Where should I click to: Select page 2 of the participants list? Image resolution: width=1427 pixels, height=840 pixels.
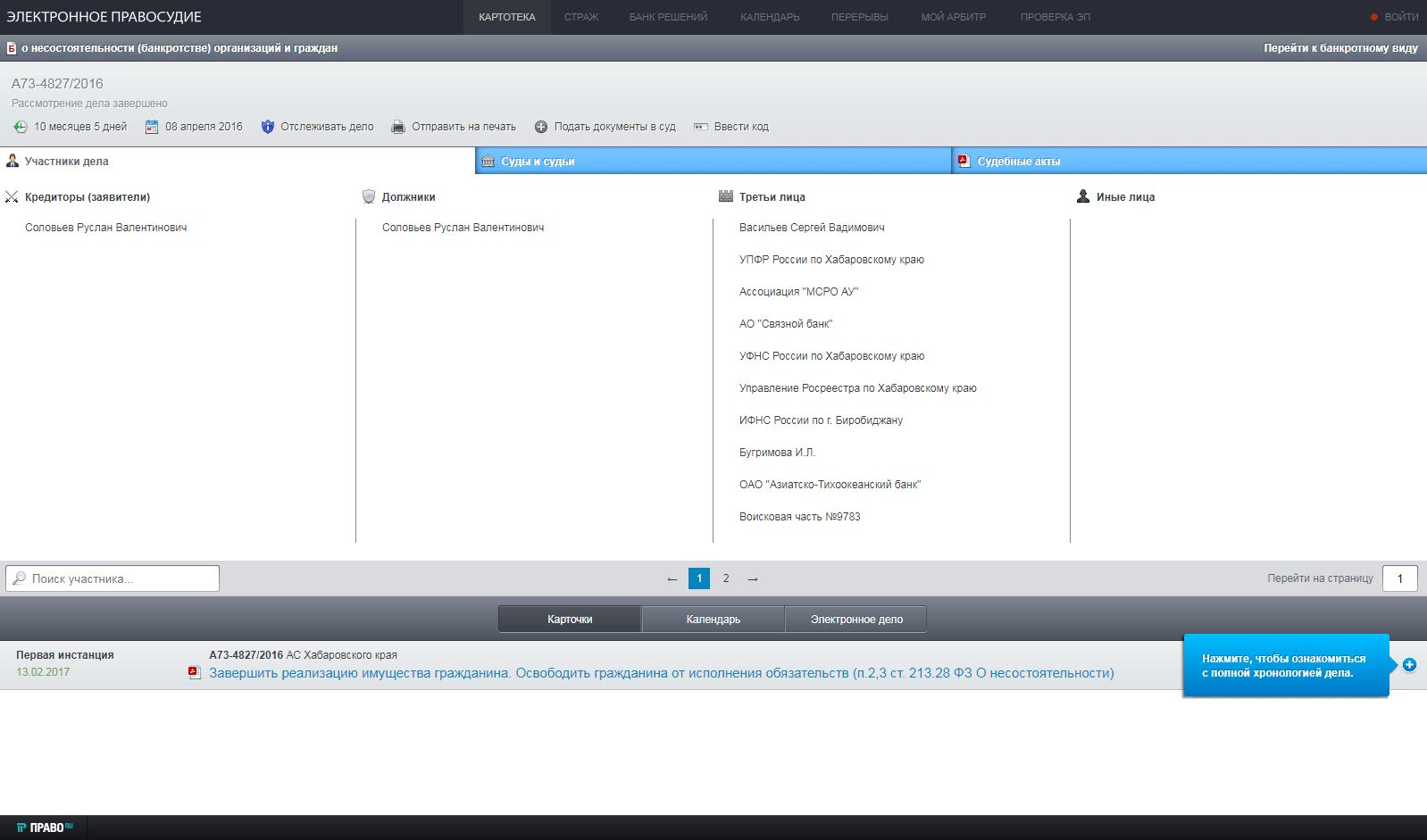click(x=726, y=578)
